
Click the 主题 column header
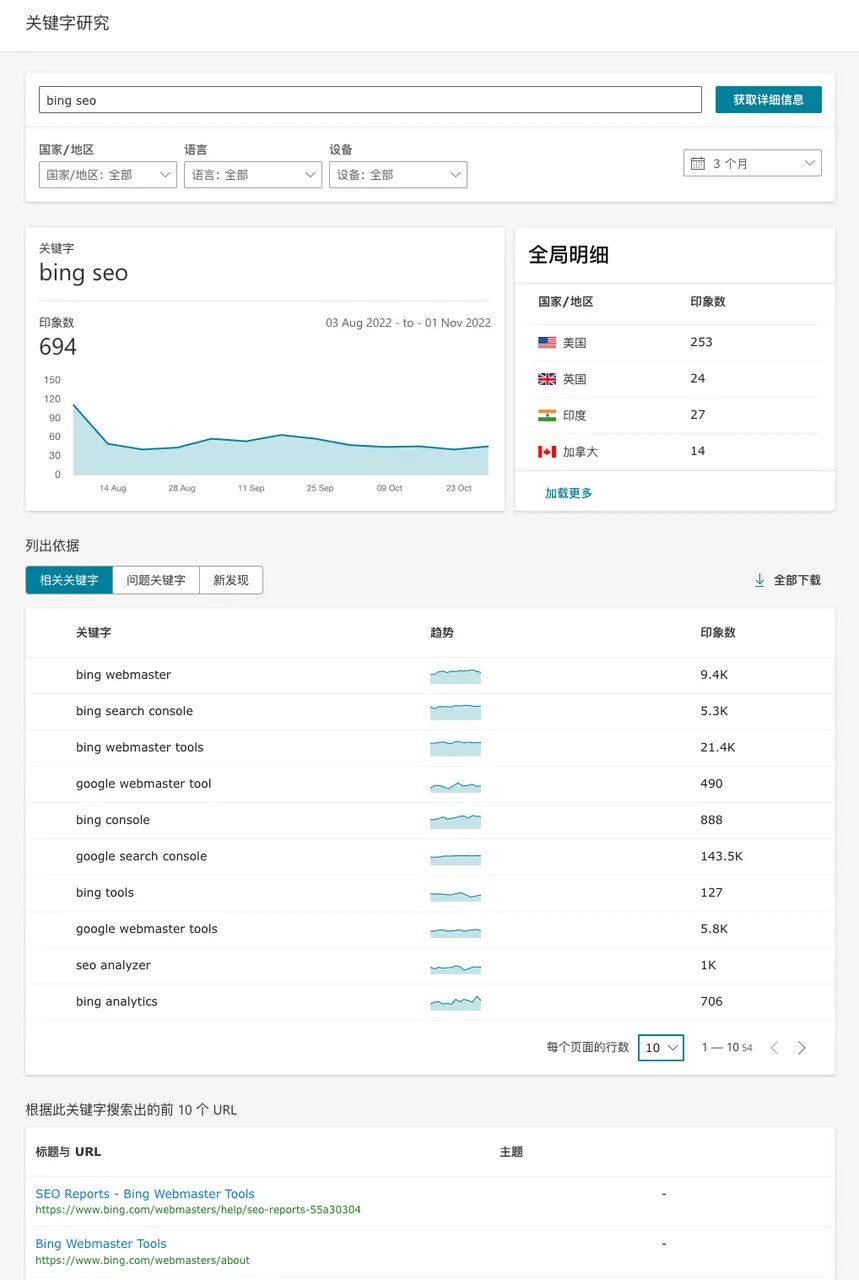(511, 1152)
